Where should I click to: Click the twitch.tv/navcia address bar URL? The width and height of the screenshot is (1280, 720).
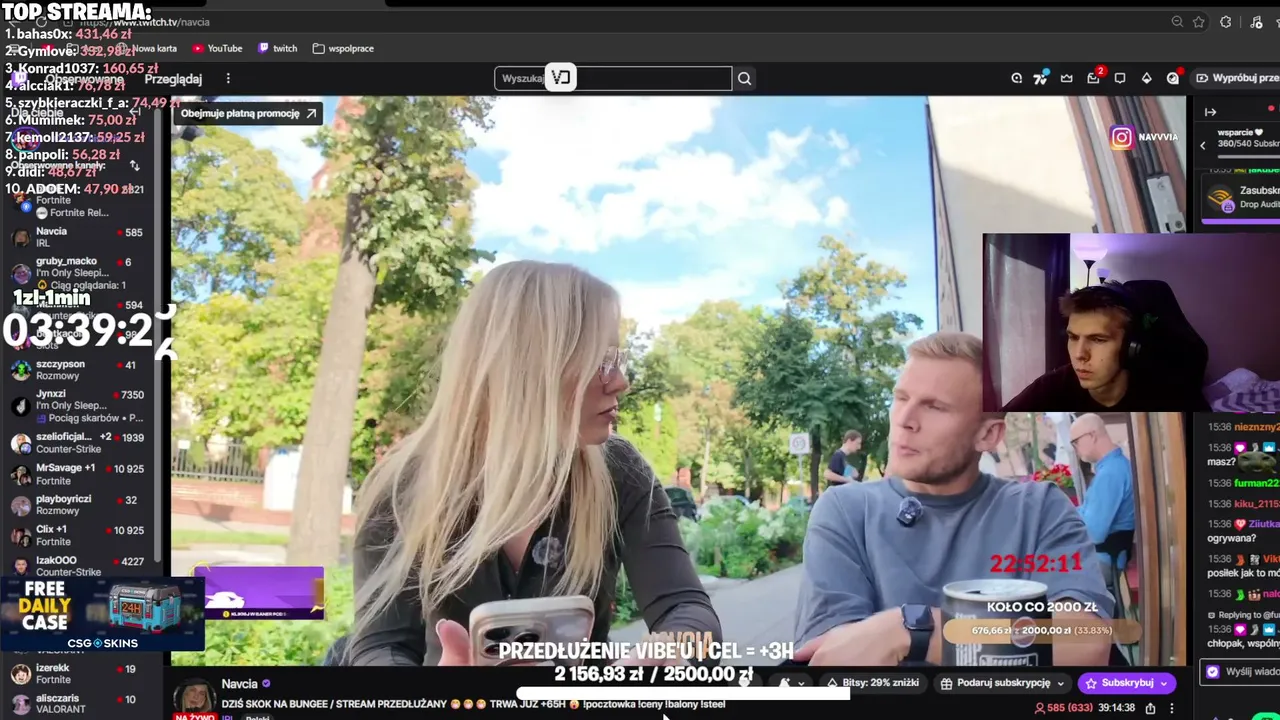pyautogui.click(x=146, y=22)
